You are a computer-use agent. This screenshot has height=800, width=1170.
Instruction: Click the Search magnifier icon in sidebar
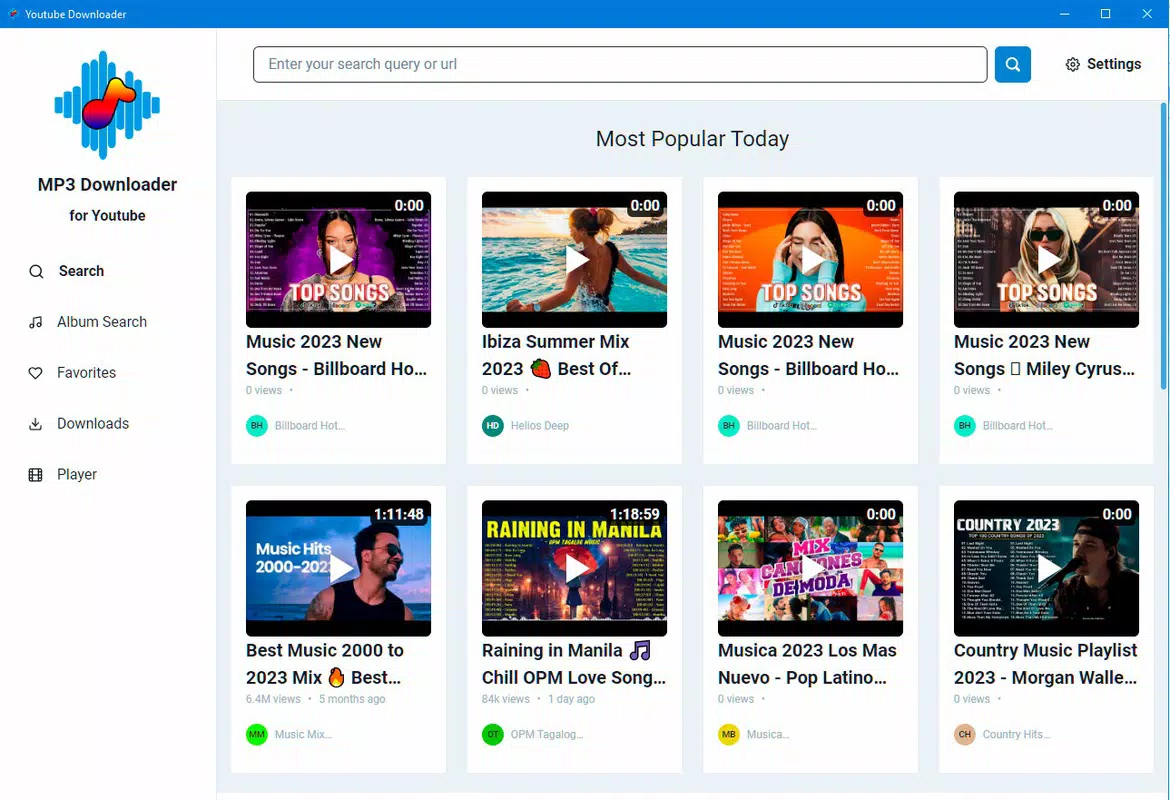36,271
